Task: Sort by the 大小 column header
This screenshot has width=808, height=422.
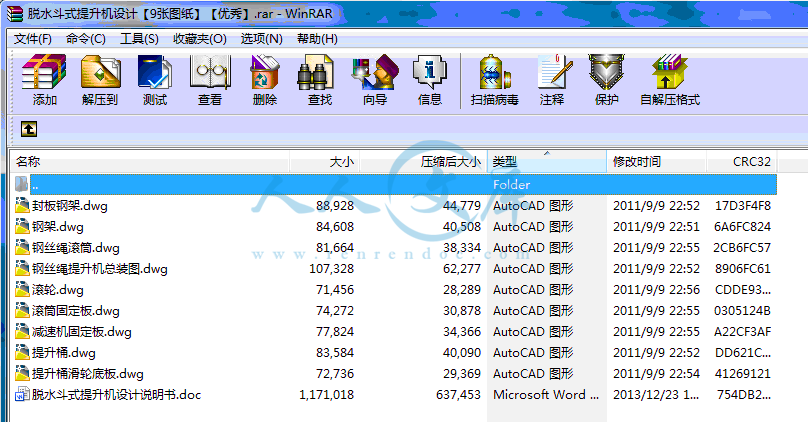Action: 324,162
